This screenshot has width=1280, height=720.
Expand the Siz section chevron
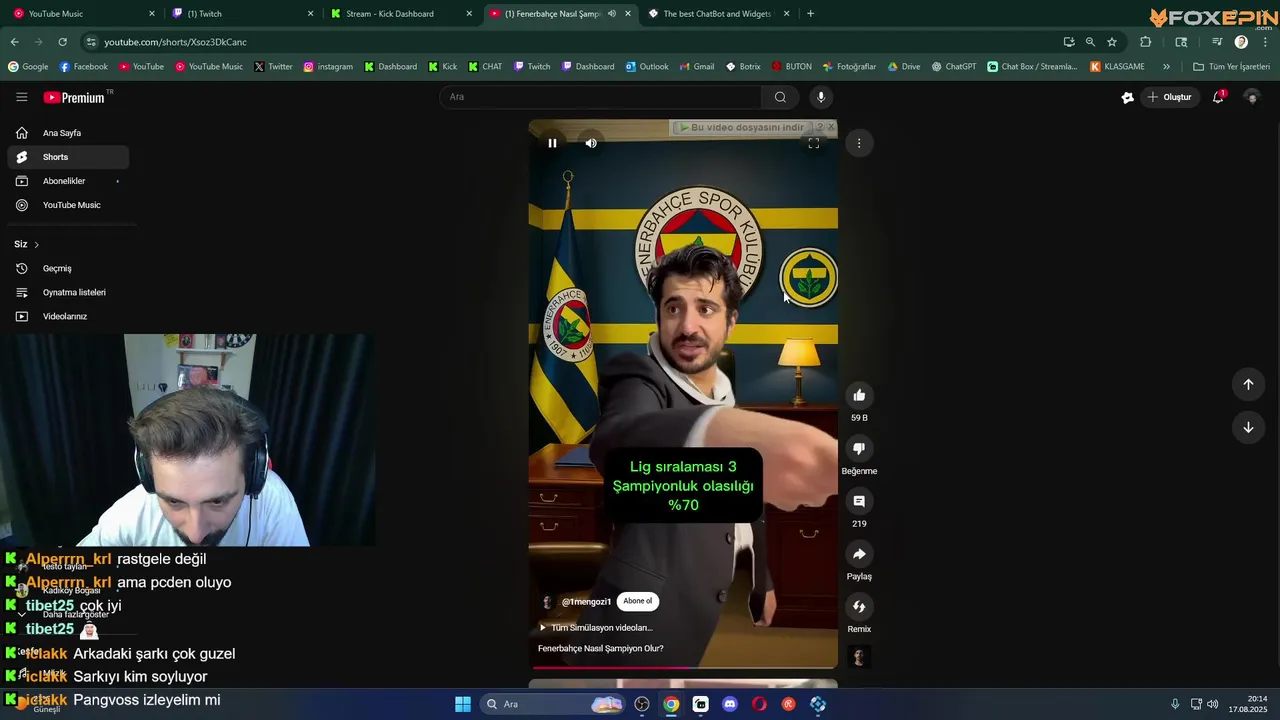37,245
